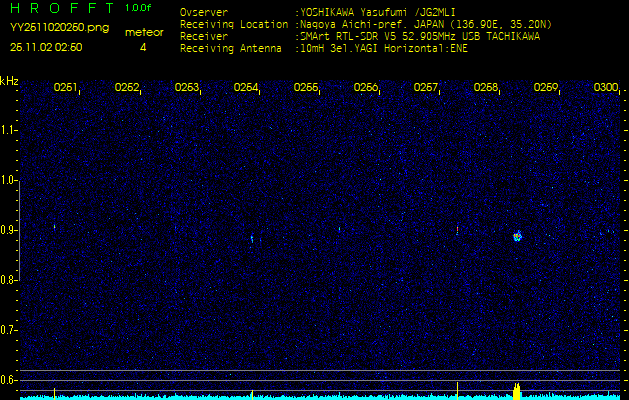
Task: Click the cyan signal level strip at the bottom
Action: [320, 397]
